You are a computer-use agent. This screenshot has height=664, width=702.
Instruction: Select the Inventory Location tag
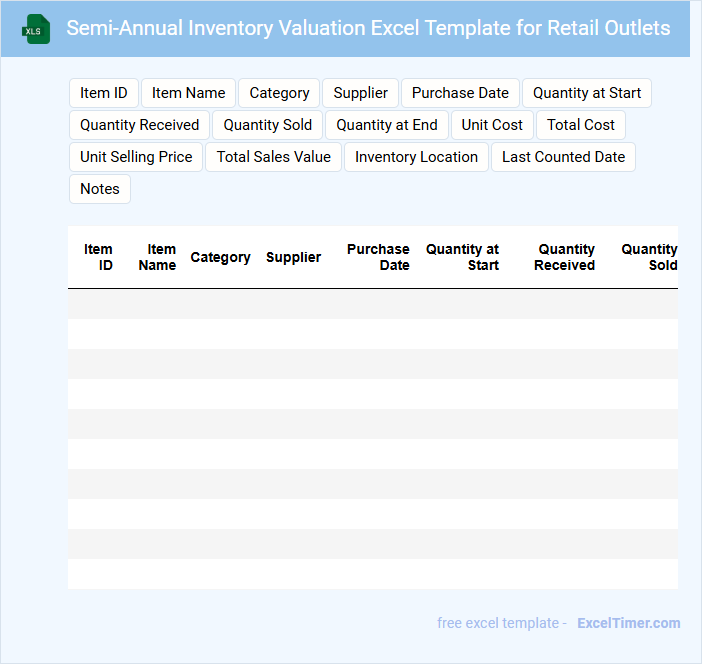[x=416, y=157]
